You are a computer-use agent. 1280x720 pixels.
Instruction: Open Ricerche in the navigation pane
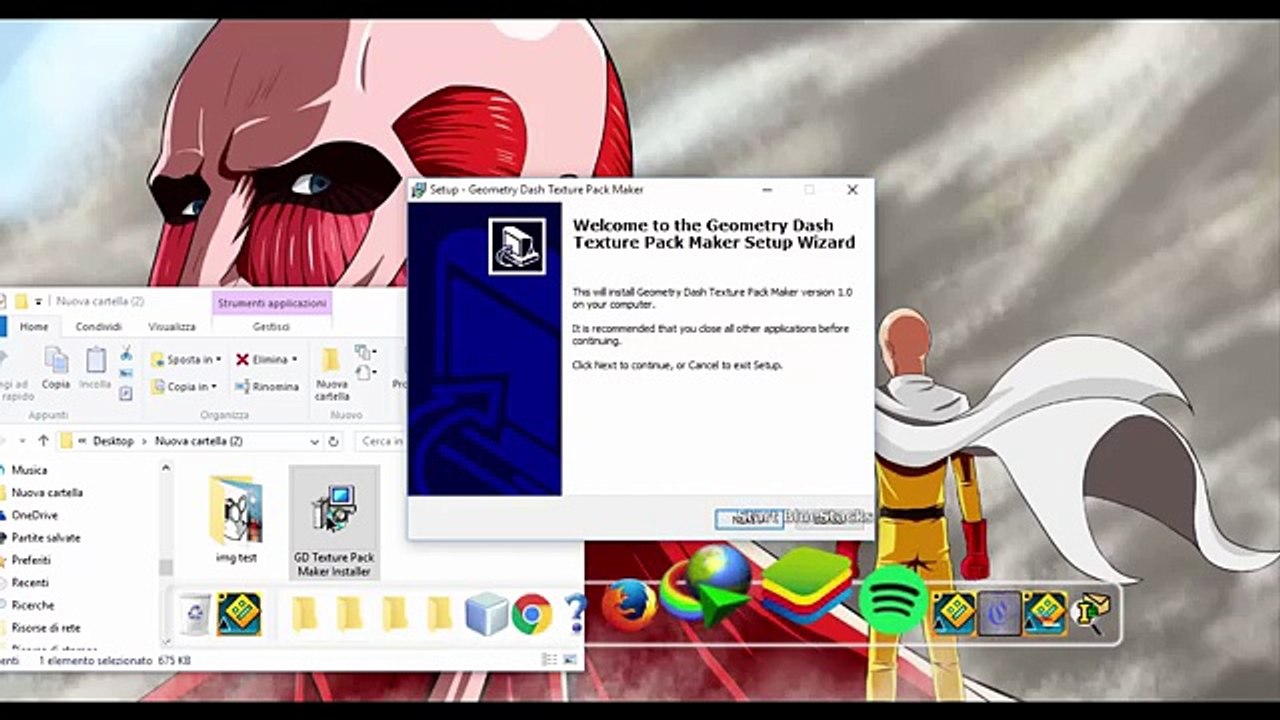[x=33, y=605]
